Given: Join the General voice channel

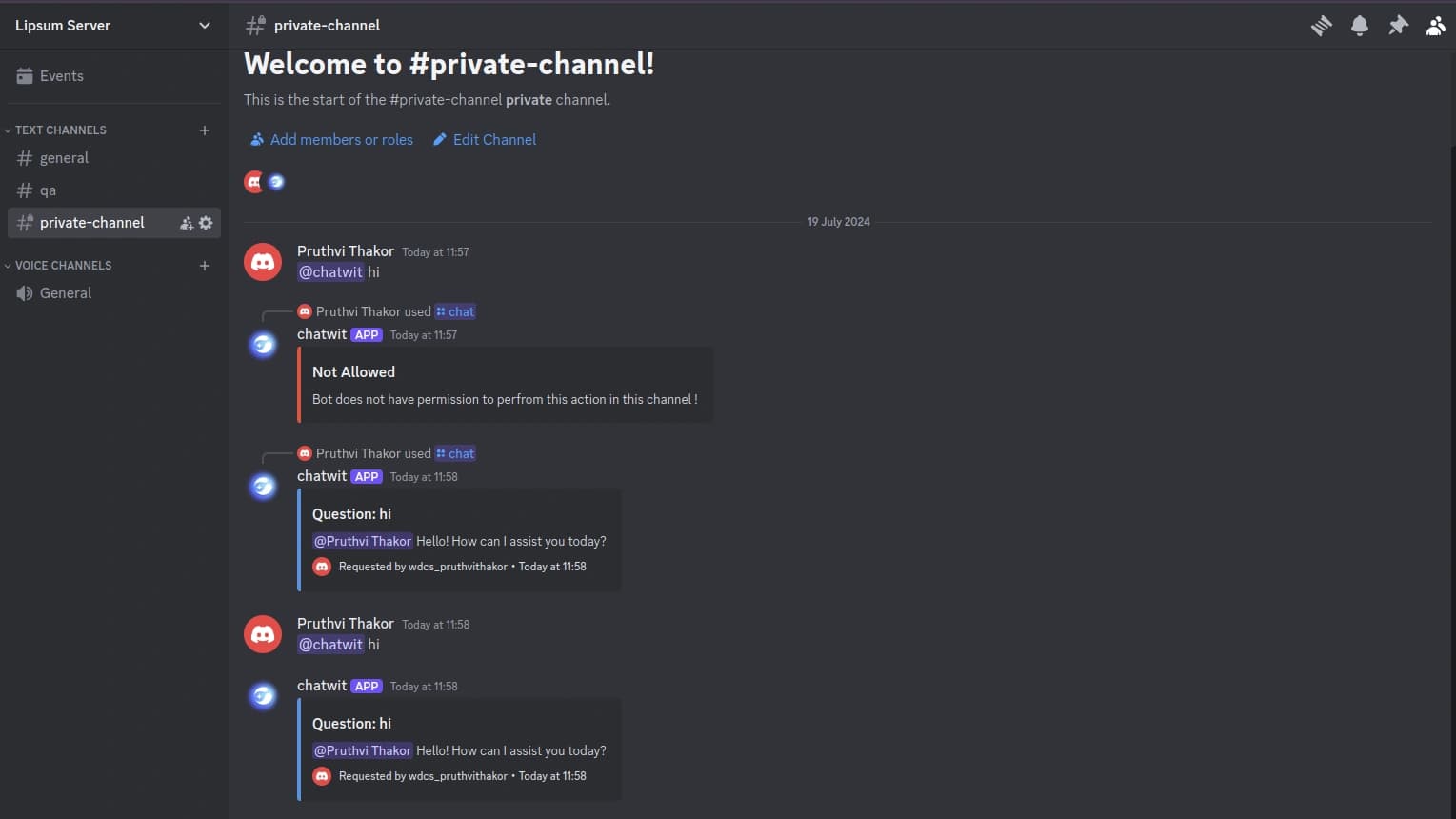Looking at the screenshot, I should coord(114,293).
